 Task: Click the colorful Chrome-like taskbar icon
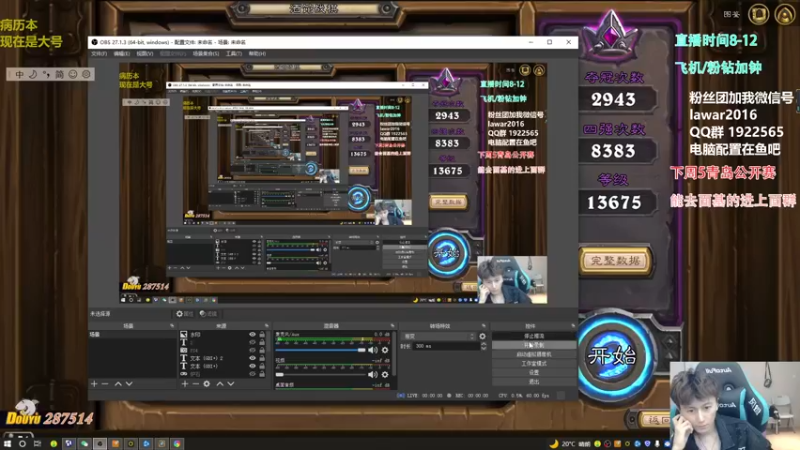pyautogui.click(x=177, y=444)
